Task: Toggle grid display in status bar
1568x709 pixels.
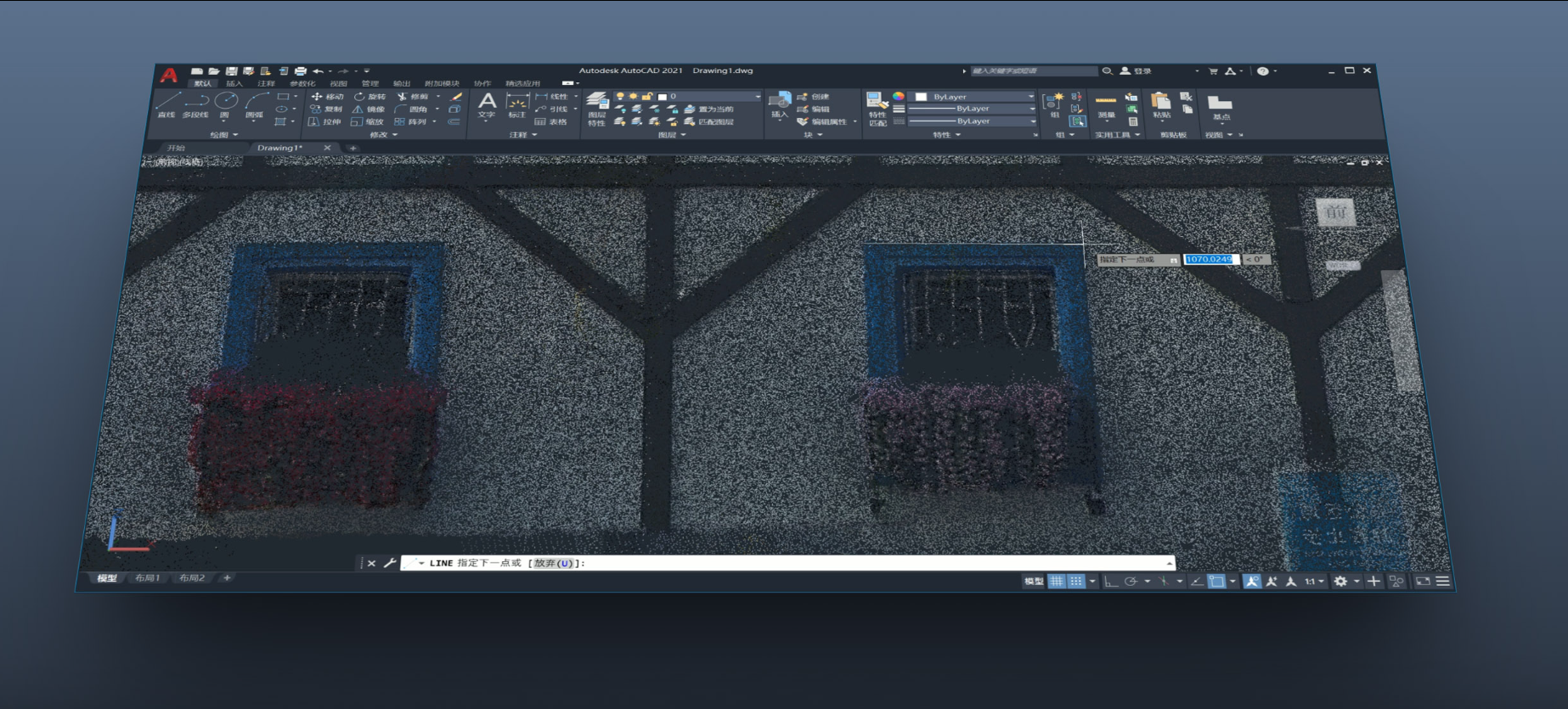Action: click(1057, 582)
